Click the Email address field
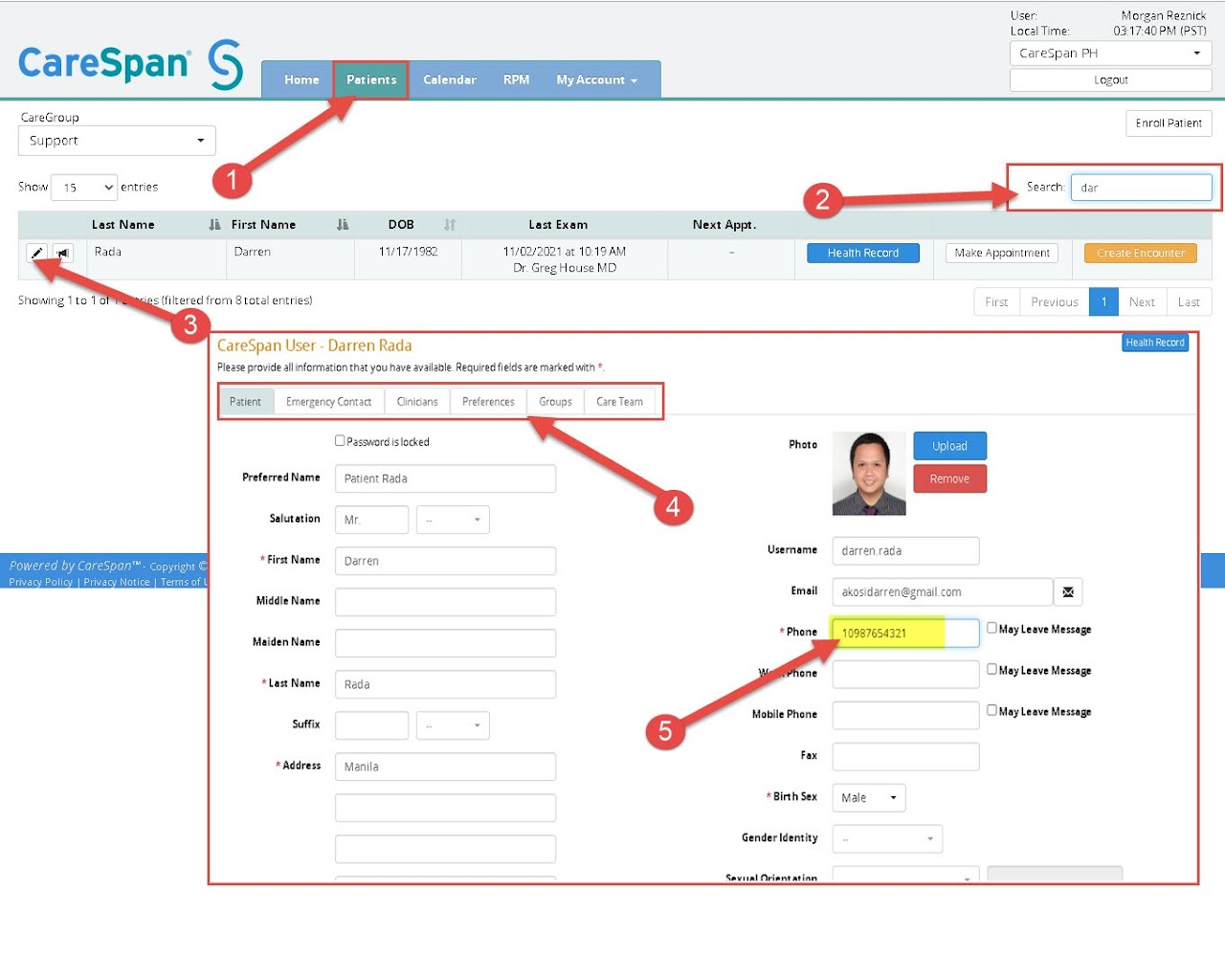Screen dimensions: 1225x980 point(943,592)
